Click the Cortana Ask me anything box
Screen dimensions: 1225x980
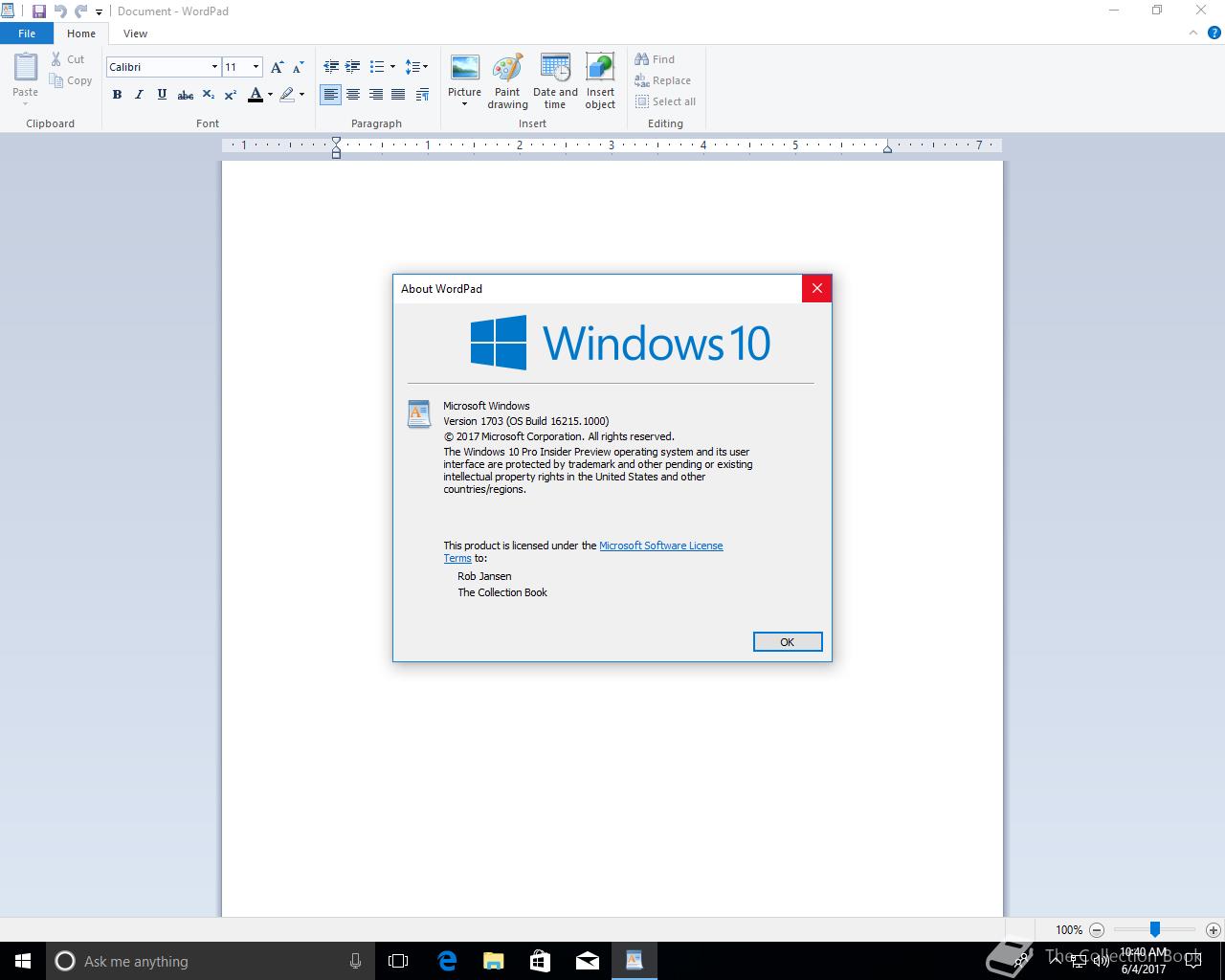211,961
